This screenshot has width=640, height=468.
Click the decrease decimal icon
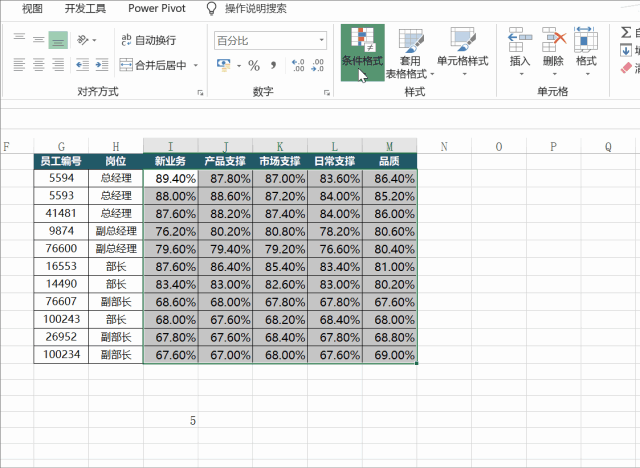[x=318, y=66]
